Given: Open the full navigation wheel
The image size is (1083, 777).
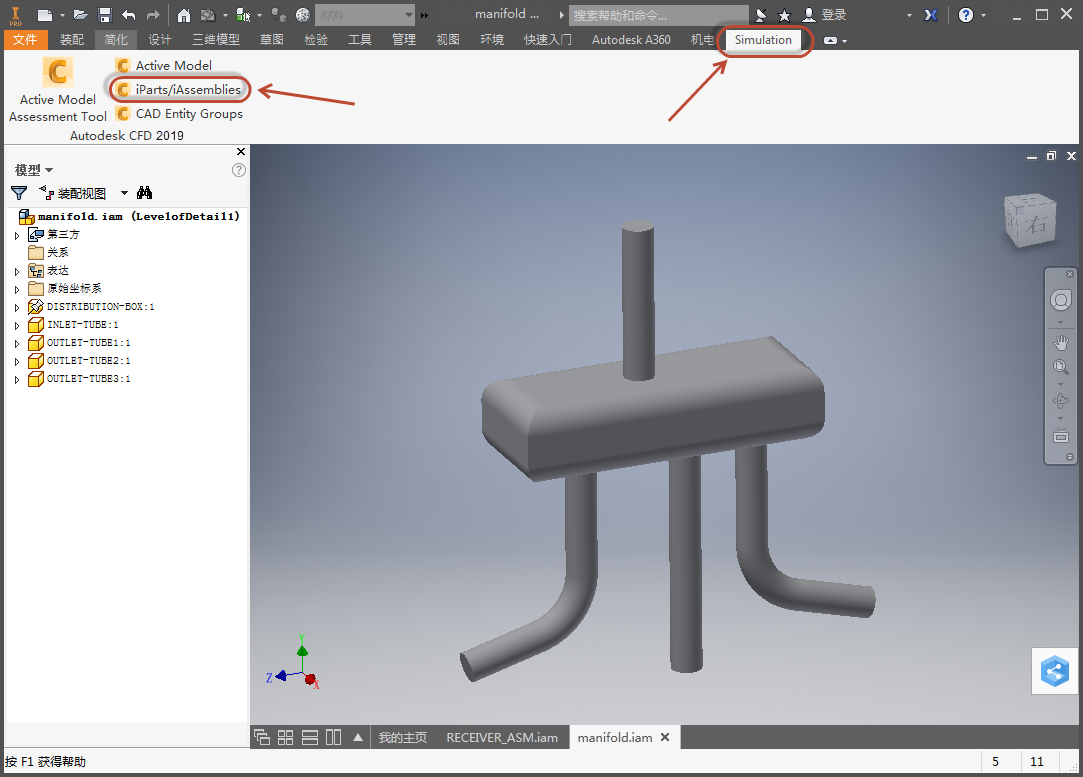Looking at the screenshot, I should click(x=1061, y=300).
